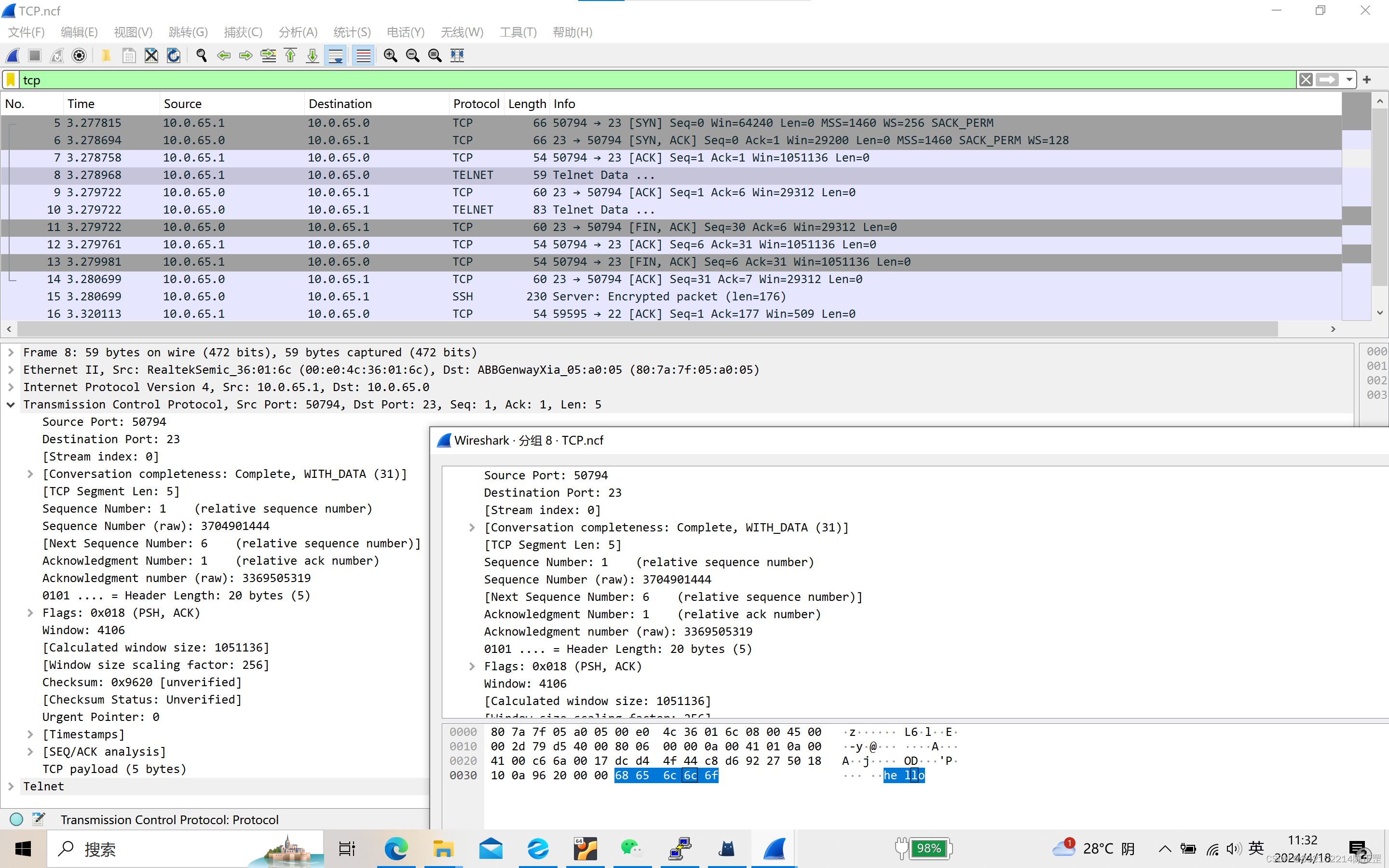Expand Internet Protocol Version 4 node
Image resolution: width=1389 pixels, height=868 pixels.
click(x=11, y=387)
